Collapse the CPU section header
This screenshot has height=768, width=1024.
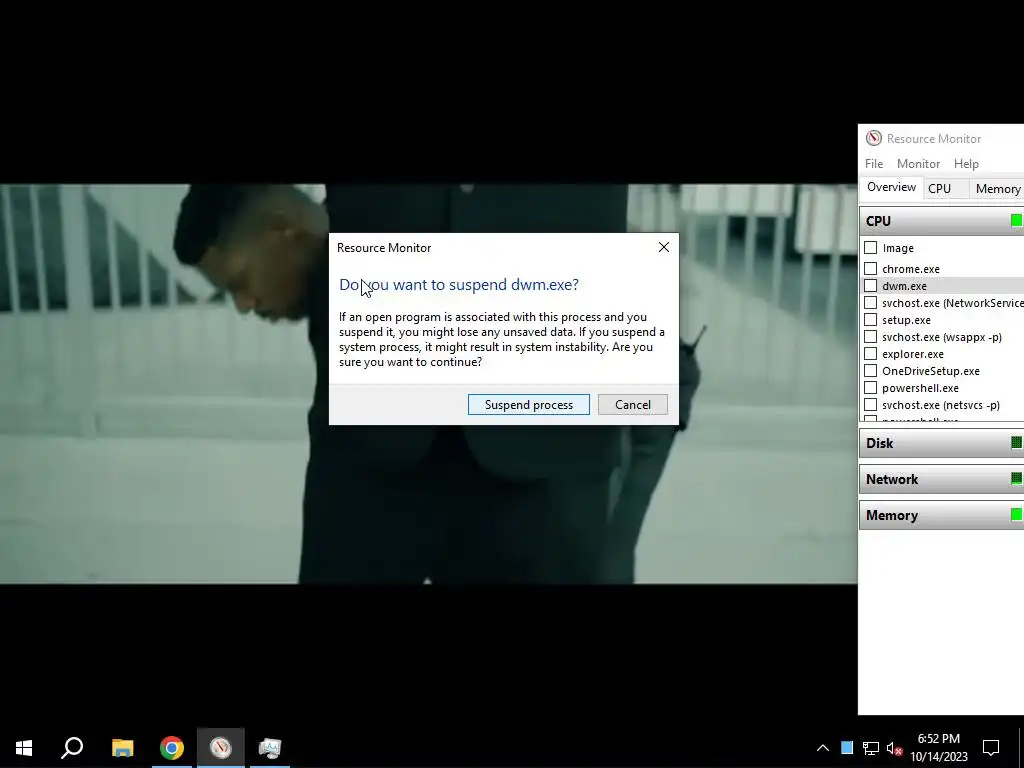click(x=942, y=221)
